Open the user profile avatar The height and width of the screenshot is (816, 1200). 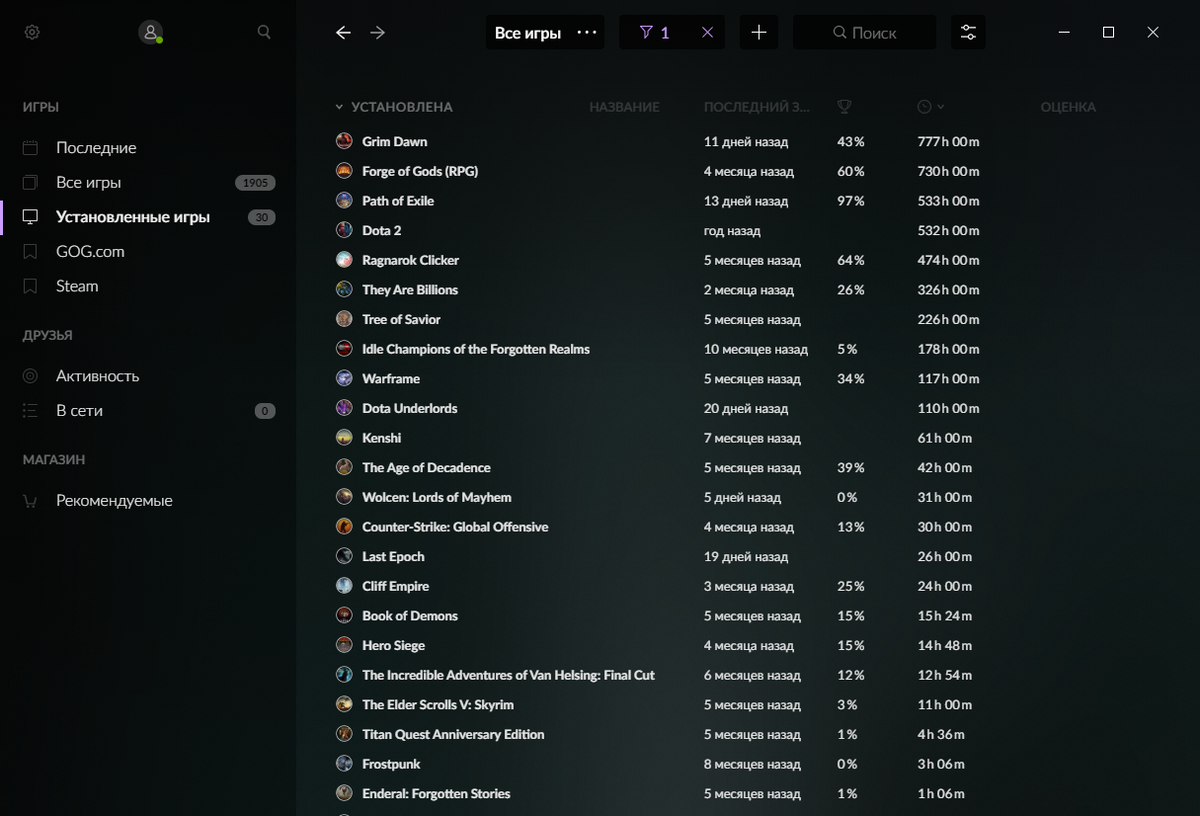click(150, 32)
